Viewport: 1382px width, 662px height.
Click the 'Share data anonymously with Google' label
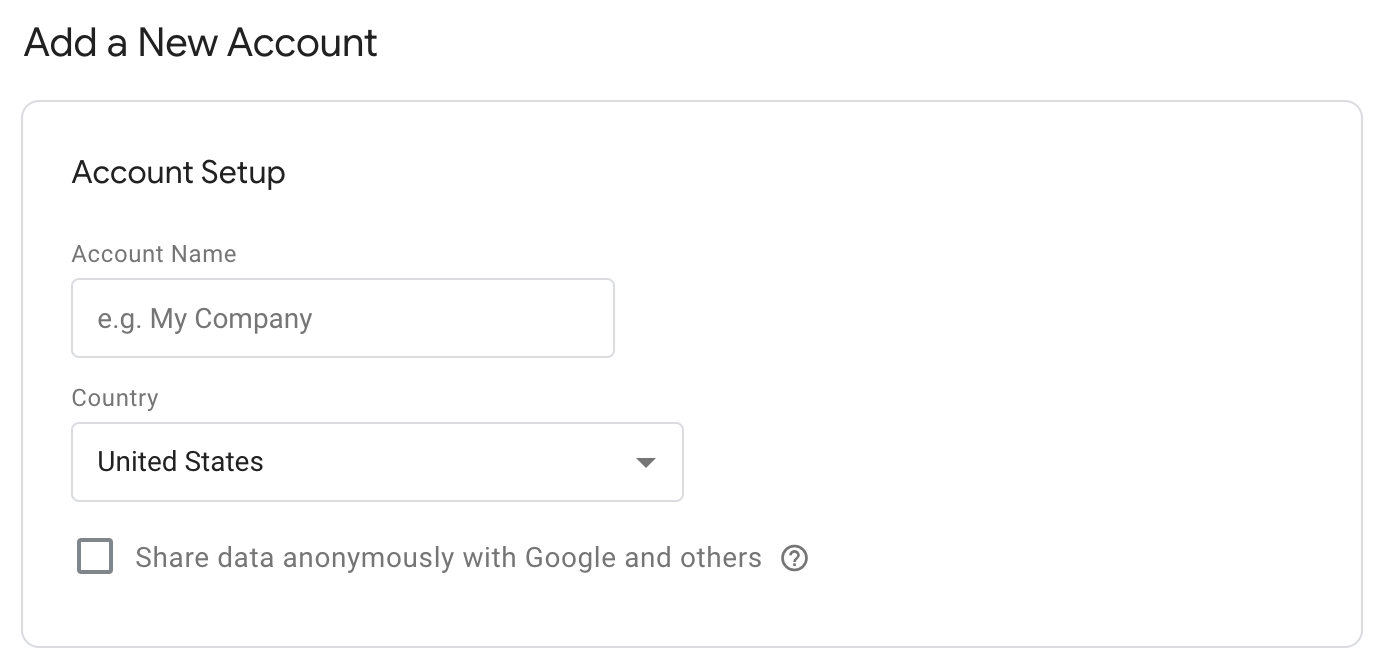tap(447, 557)
